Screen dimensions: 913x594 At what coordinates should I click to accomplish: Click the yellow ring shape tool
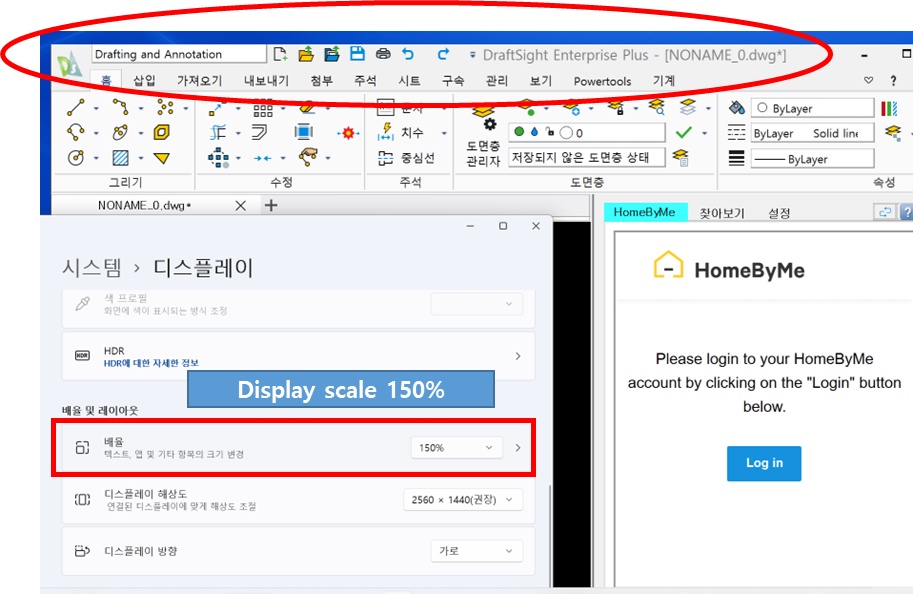(162, 133)
